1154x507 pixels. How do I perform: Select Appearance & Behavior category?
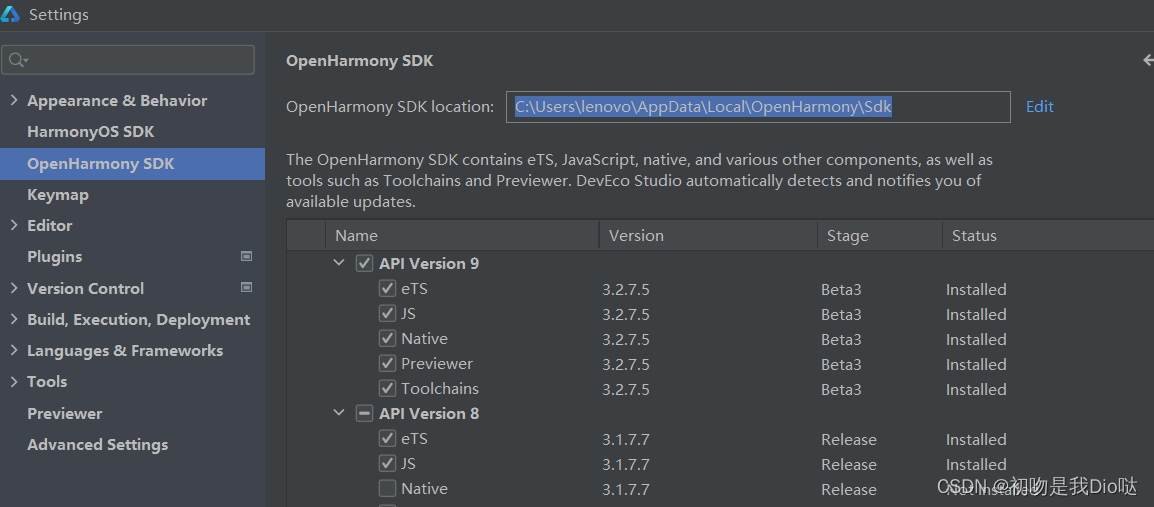[117, 101]
